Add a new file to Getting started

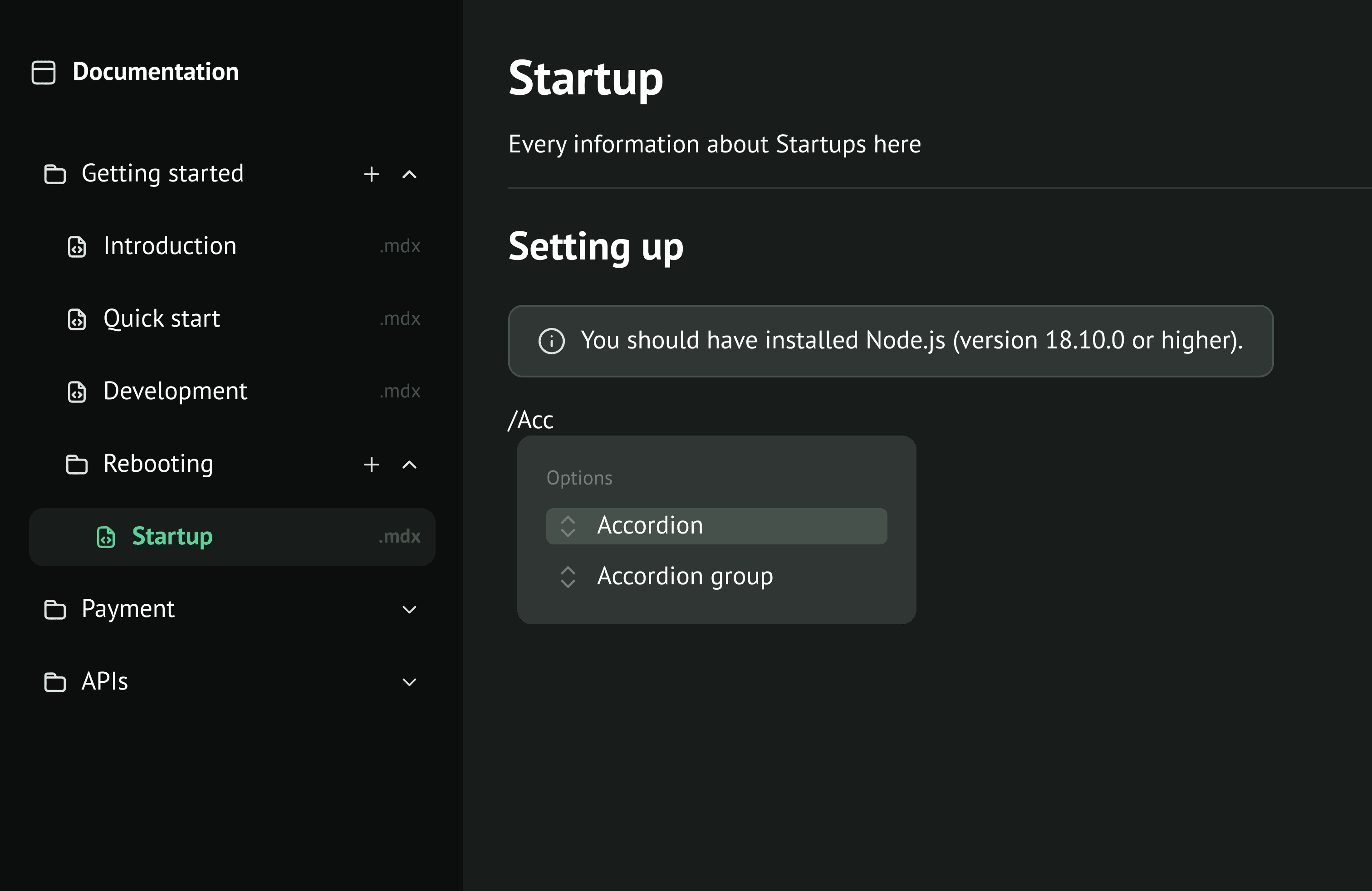pyautogui.click(x=371, y=174)
